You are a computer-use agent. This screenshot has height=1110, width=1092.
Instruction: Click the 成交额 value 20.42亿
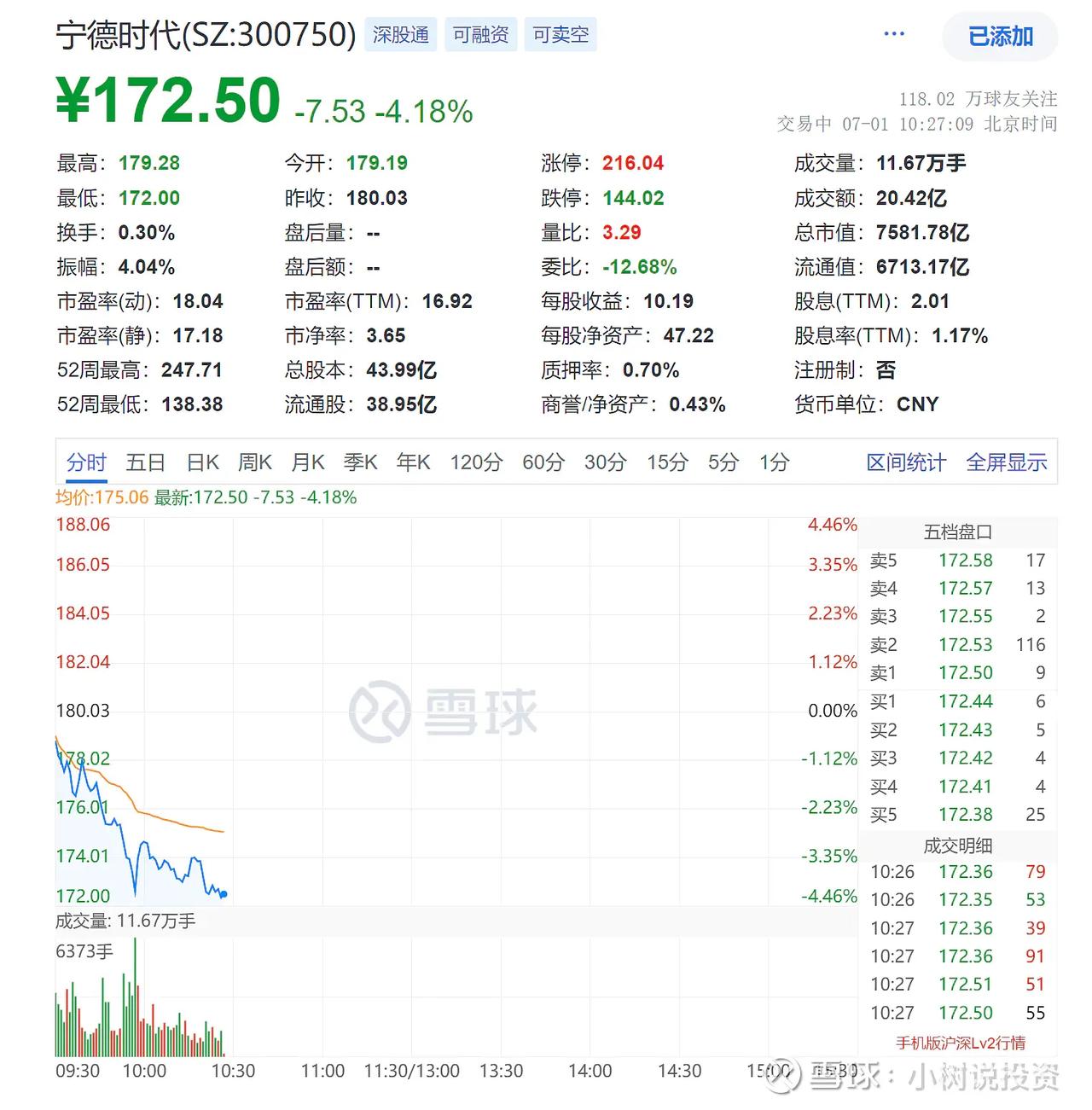pos(911,198)
